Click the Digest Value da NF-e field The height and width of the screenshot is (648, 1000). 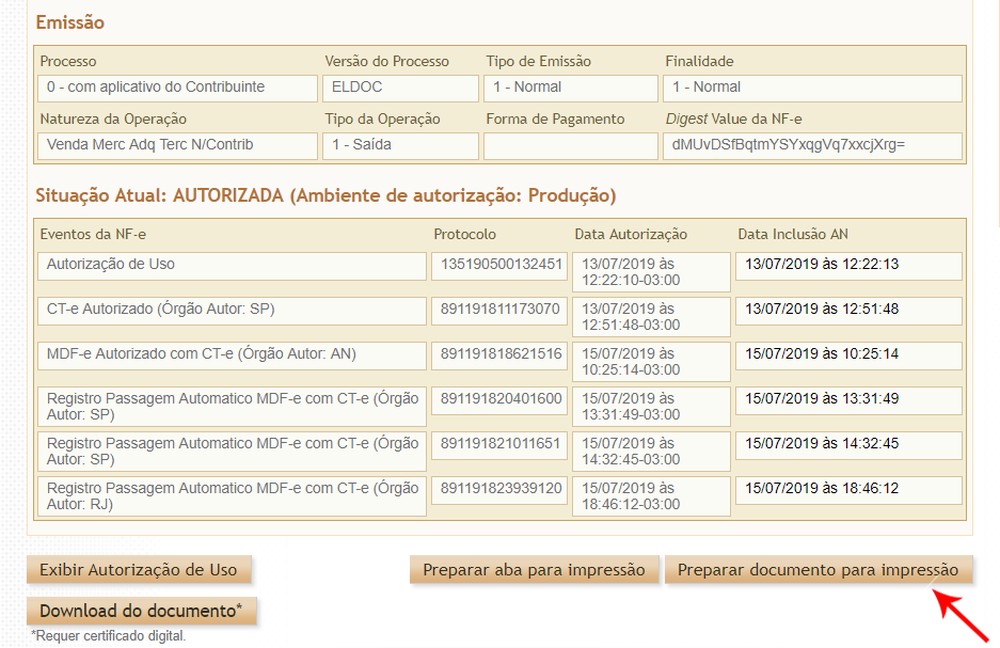[x=810, y=146]
